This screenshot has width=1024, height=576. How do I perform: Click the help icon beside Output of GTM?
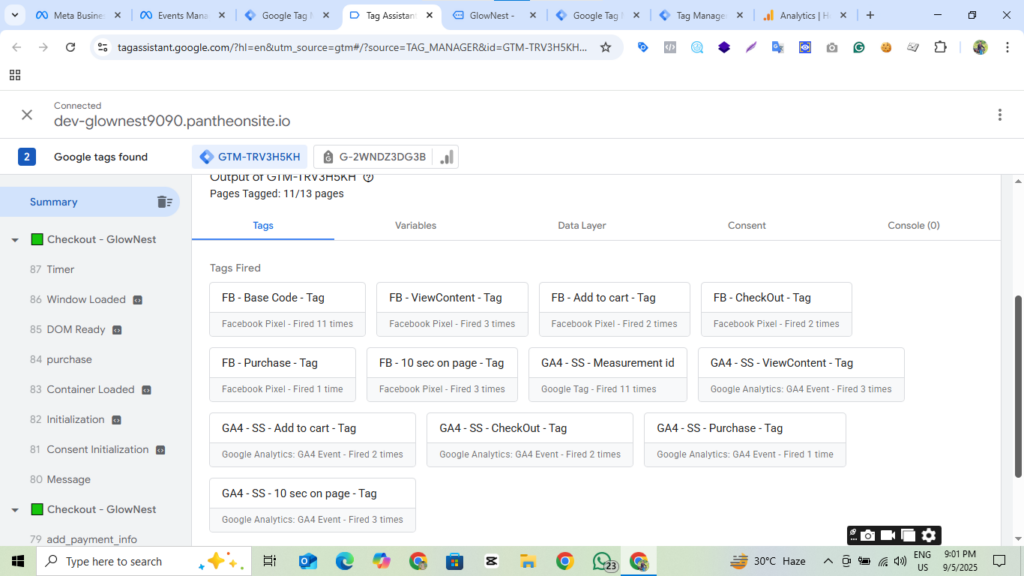coord(368,177)
